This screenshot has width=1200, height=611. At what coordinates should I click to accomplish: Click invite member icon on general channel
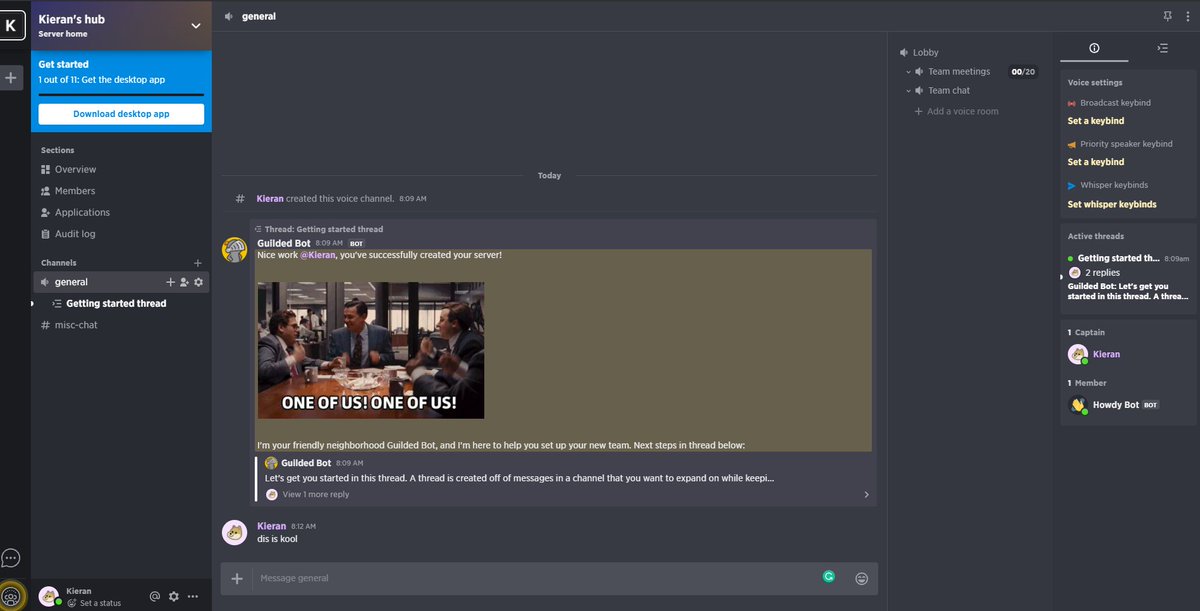(184, 283)
